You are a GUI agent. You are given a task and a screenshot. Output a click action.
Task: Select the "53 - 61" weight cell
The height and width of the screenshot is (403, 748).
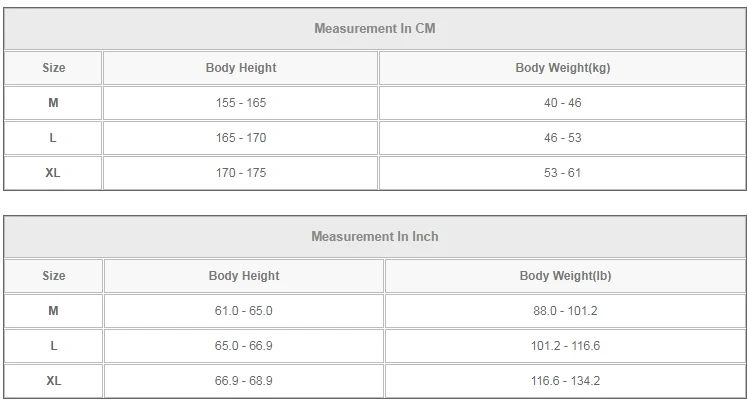pyautogui.click(x=562, y=173)
